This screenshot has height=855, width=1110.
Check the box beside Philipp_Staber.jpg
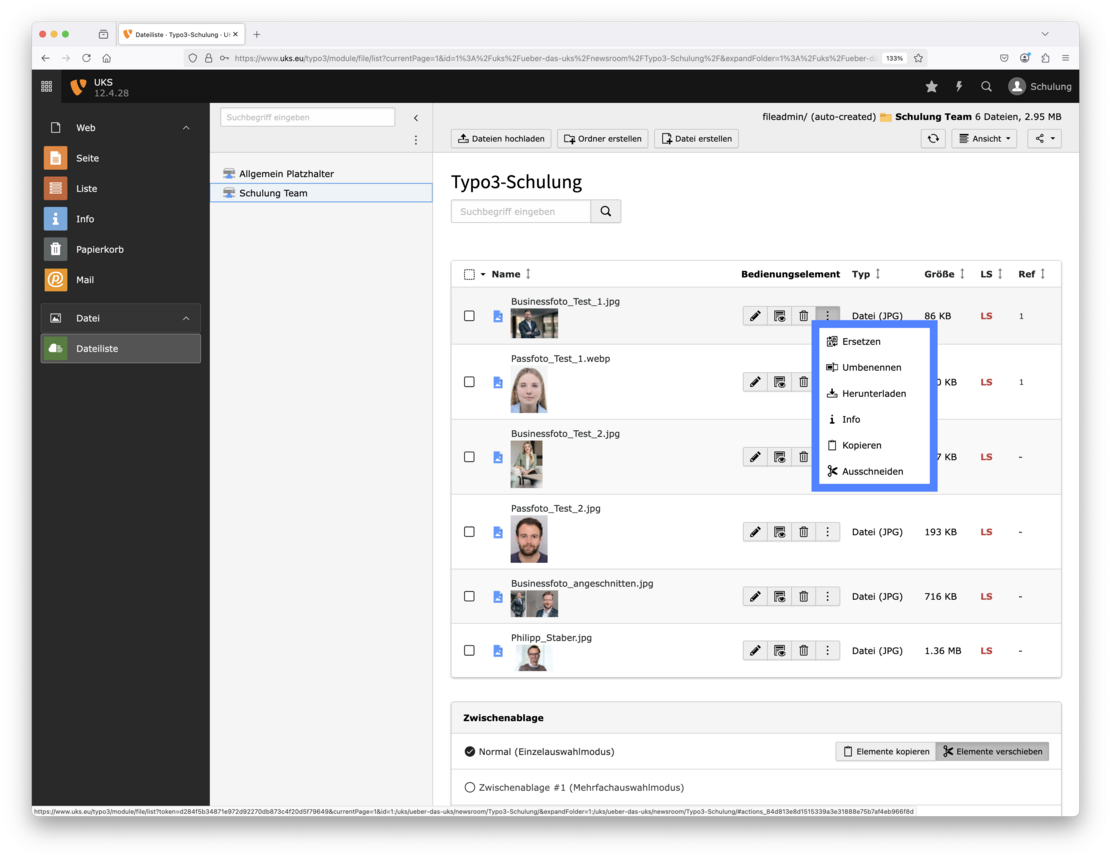[469, 651]
